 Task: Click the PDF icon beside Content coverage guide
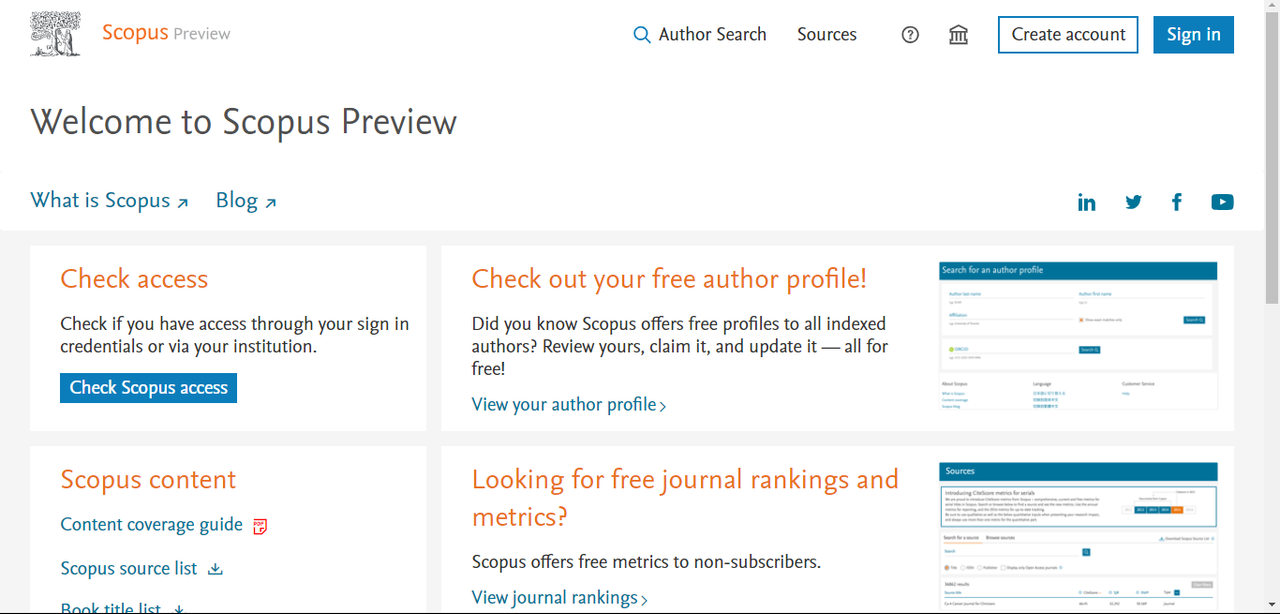[x=260, y=526]
